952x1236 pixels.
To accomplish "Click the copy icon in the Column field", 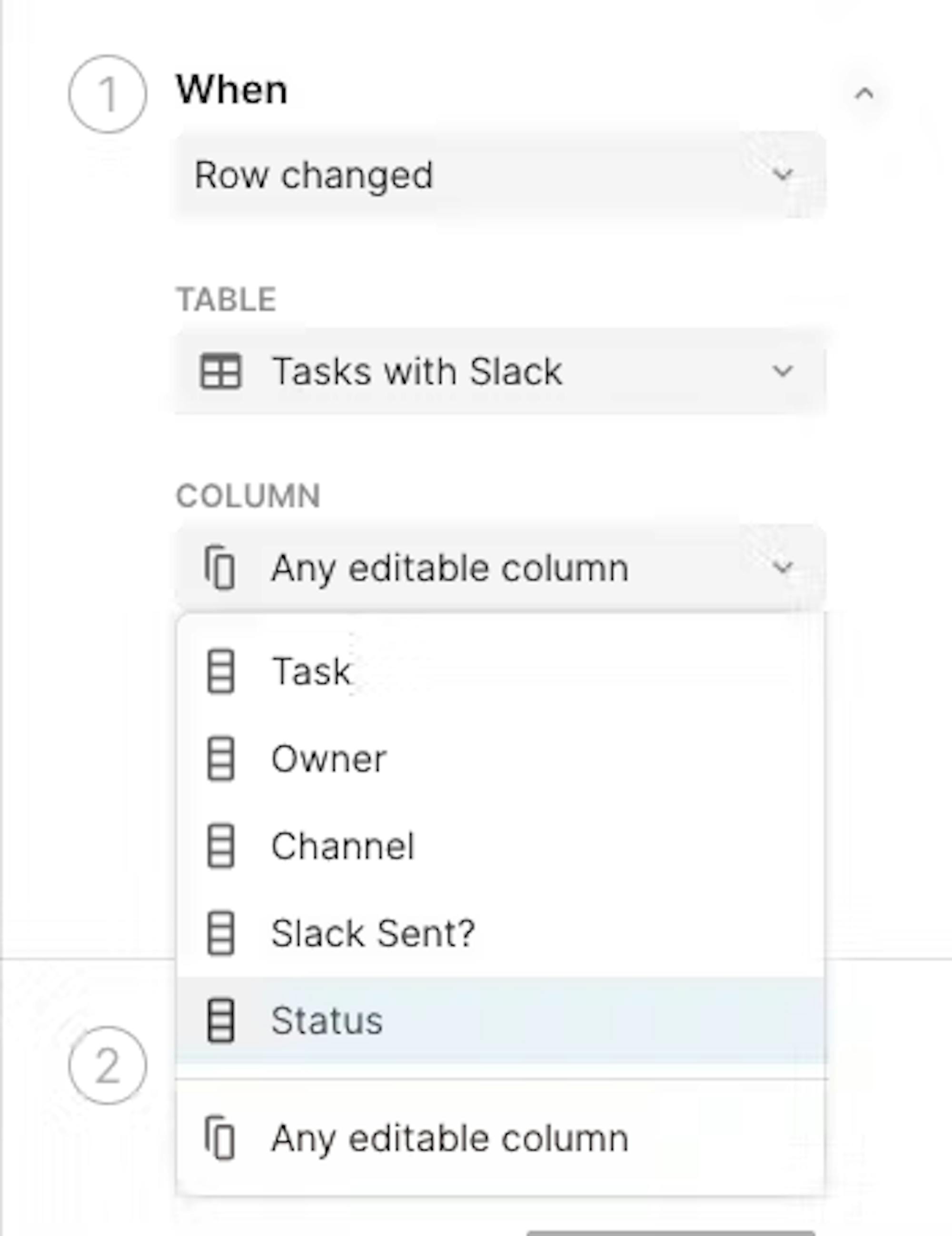I will [x=220, y=568].
